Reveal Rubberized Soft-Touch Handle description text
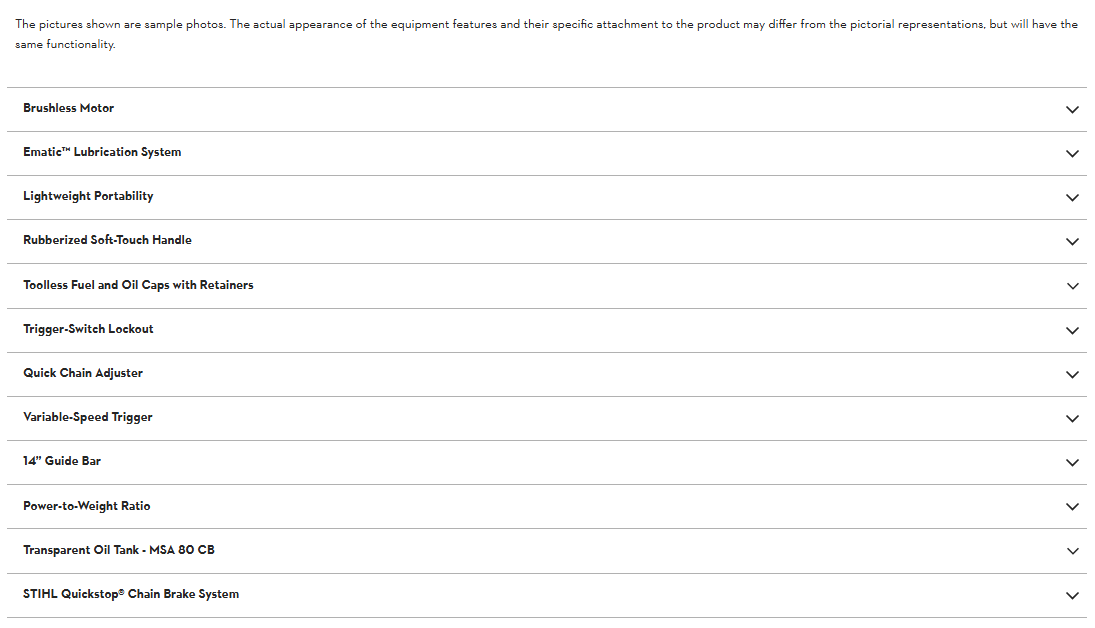 point(107,240)
